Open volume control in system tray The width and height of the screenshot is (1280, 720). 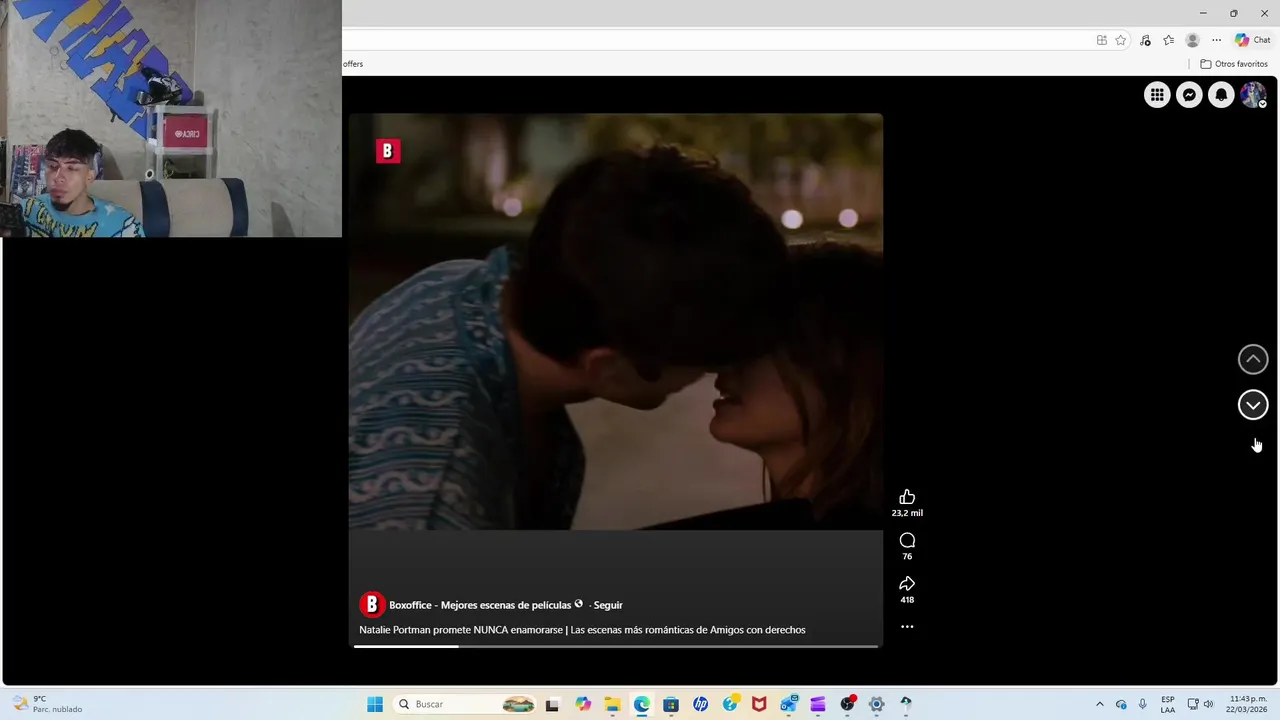tap(1209, 704)
